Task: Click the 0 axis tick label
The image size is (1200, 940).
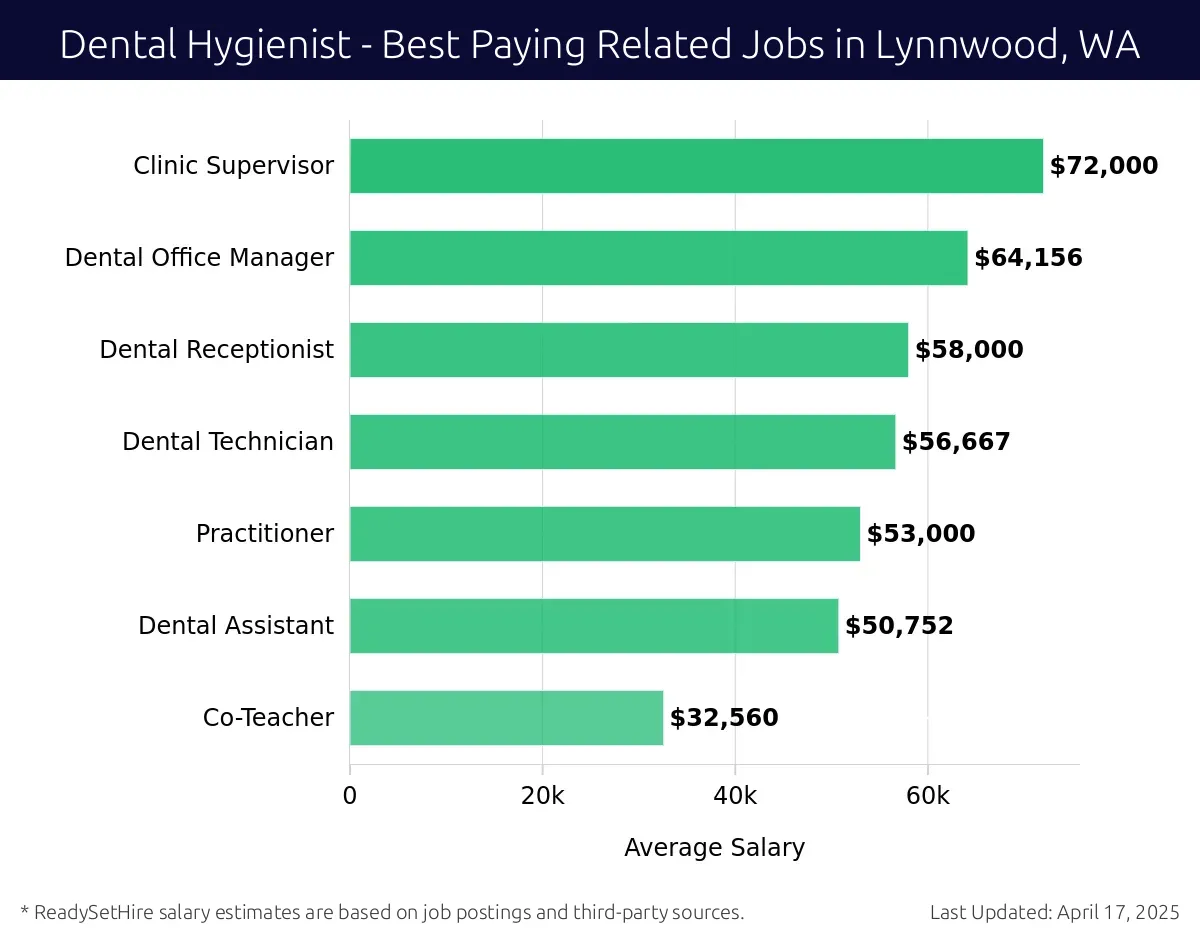Action: coord(350,796)
